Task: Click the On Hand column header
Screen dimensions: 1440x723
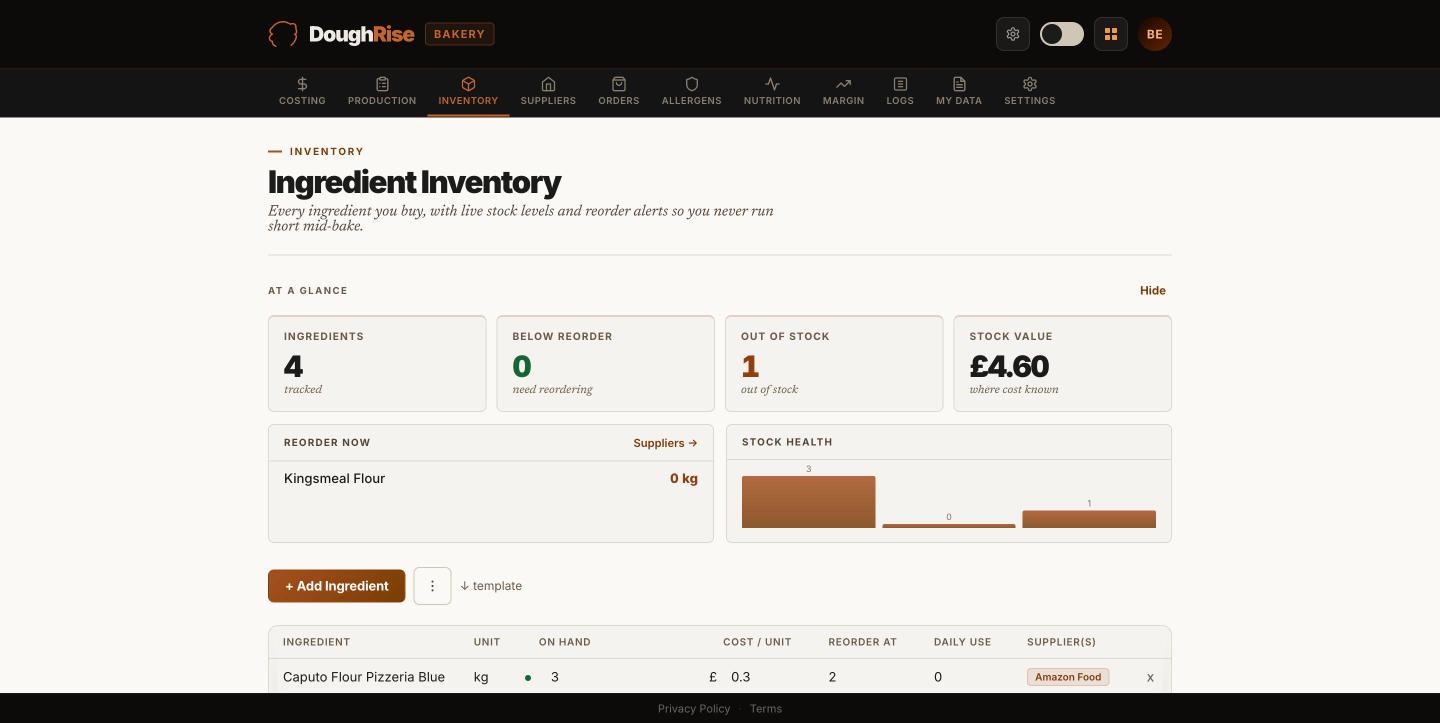Action: (x=565, y=642)
